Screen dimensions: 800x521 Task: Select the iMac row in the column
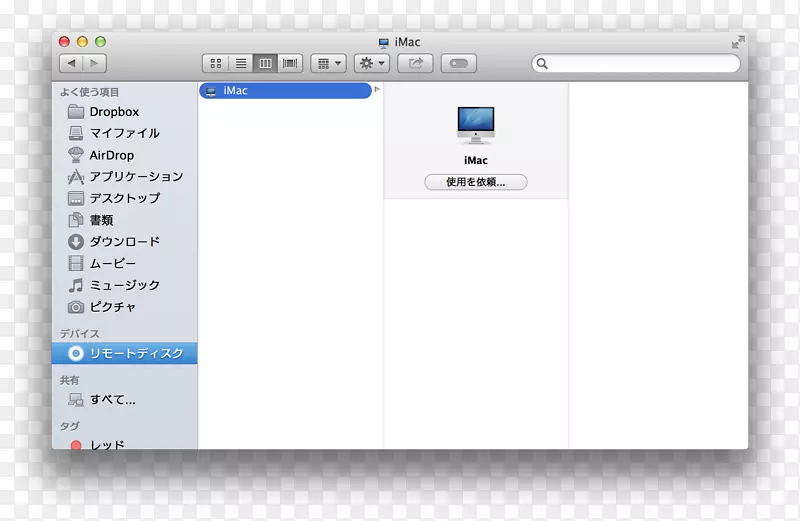coord(285,91)
